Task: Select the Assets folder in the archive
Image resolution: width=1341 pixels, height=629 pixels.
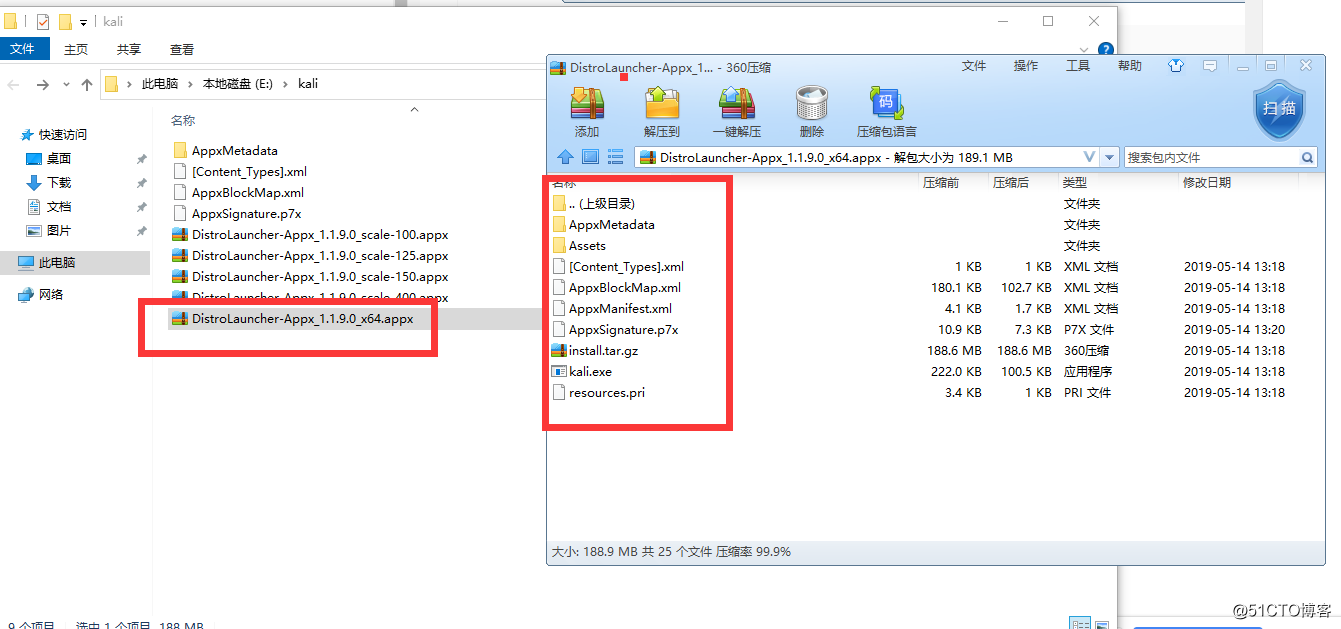Action: [579, 246]
